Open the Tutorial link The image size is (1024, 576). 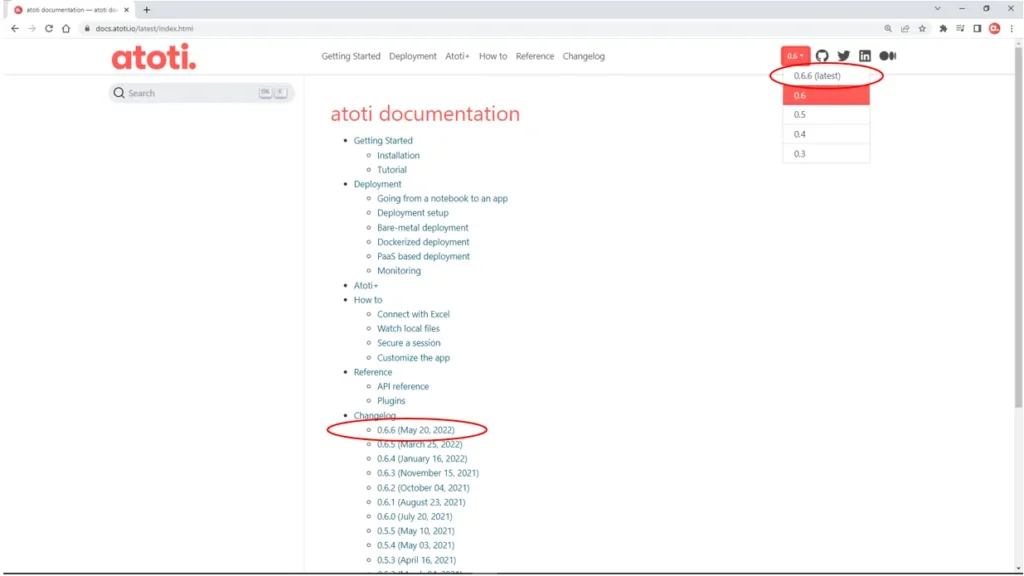392,170
